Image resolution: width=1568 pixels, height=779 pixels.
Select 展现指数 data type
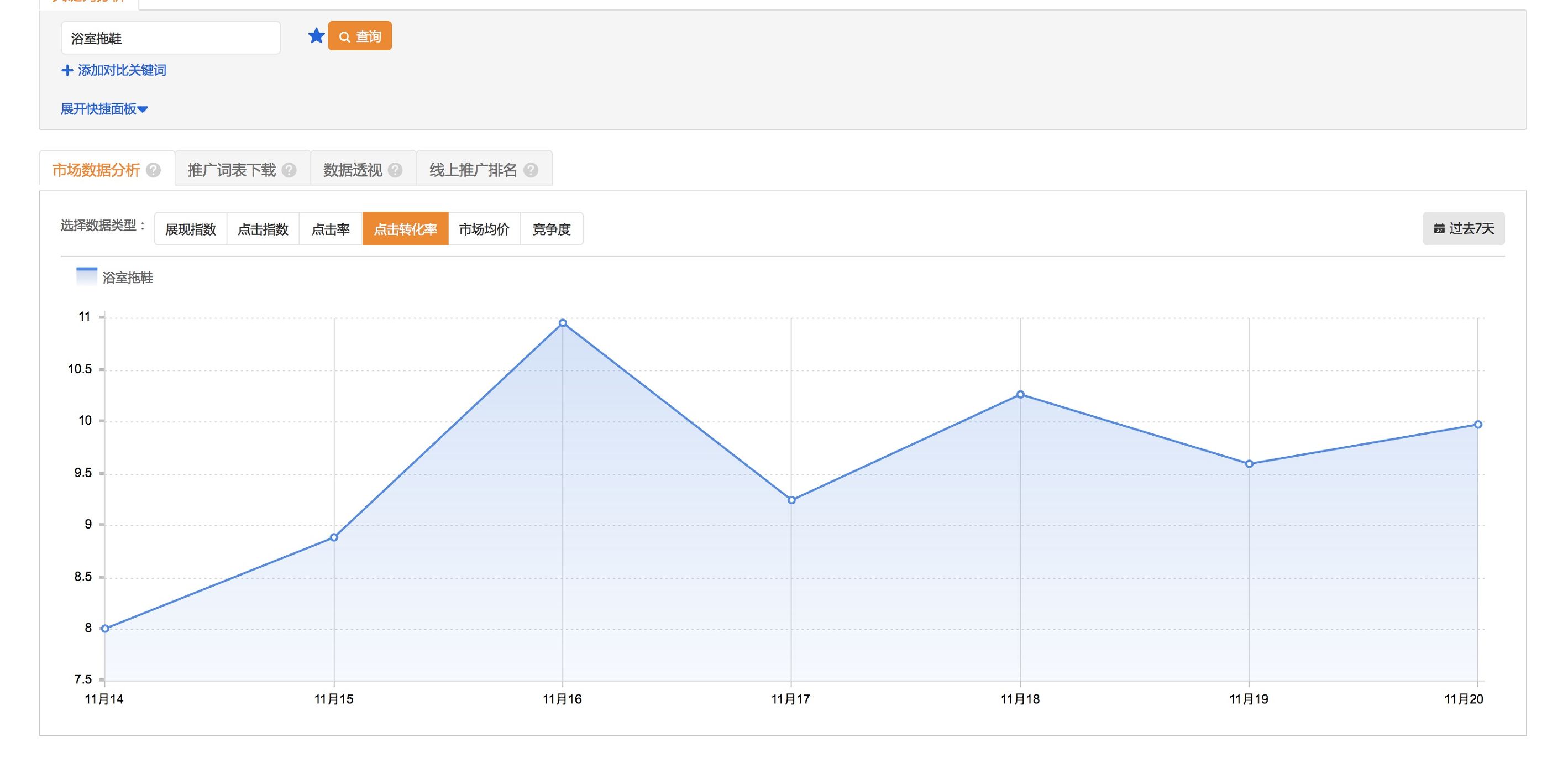tap(191, 229)
